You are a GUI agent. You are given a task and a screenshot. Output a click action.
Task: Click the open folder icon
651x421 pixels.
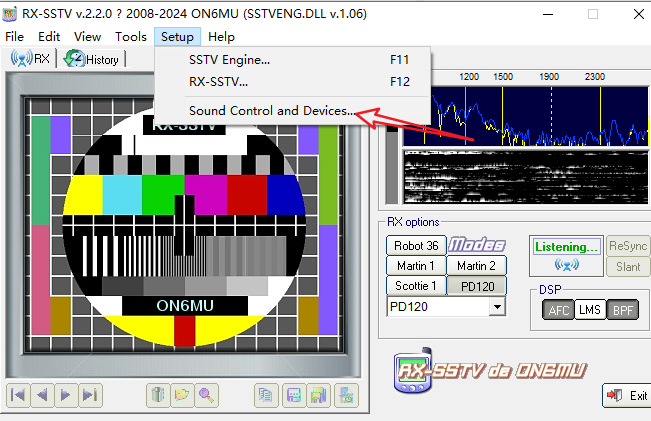[182, 395]
